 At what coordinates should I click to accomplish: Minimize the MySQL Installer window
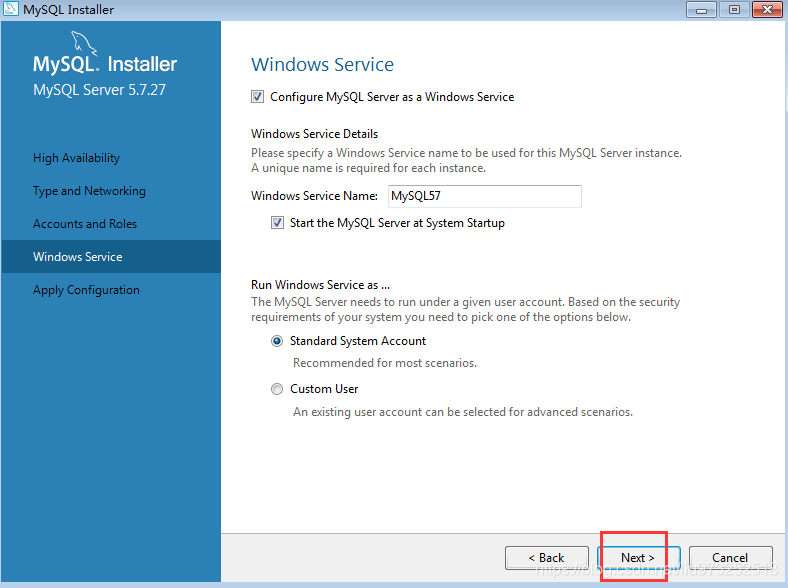pyautogui.click(x=702, y=10)
